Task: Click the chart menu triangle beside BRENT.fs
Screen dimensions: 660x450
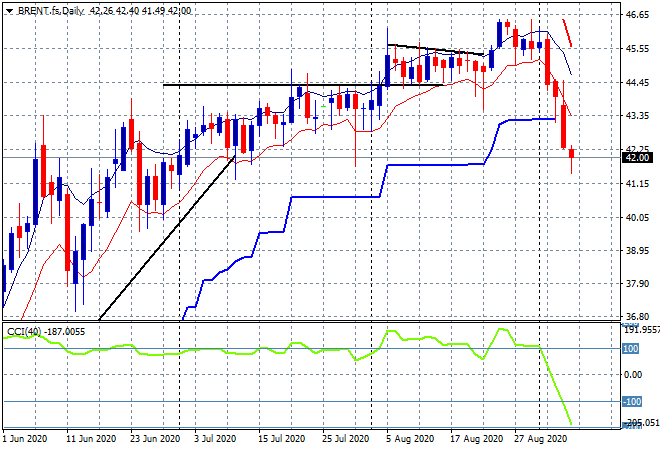Action: pyautogui.click(x=9, y=11)
